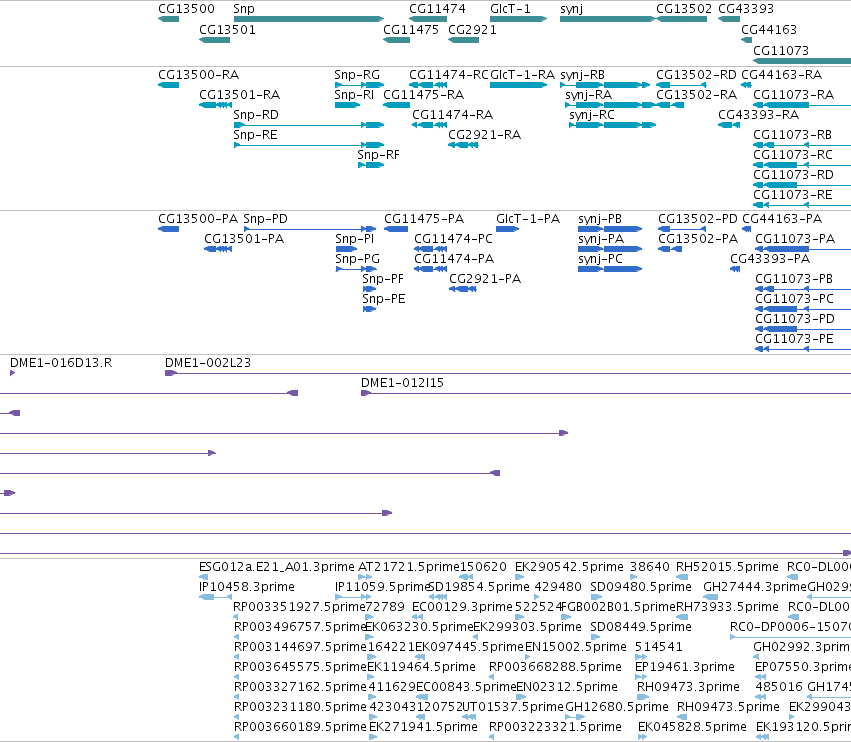The height and width of the screenshot is (742, 851).
Task: Select EST RH09473.3prime
Action: tap(688, 687)
